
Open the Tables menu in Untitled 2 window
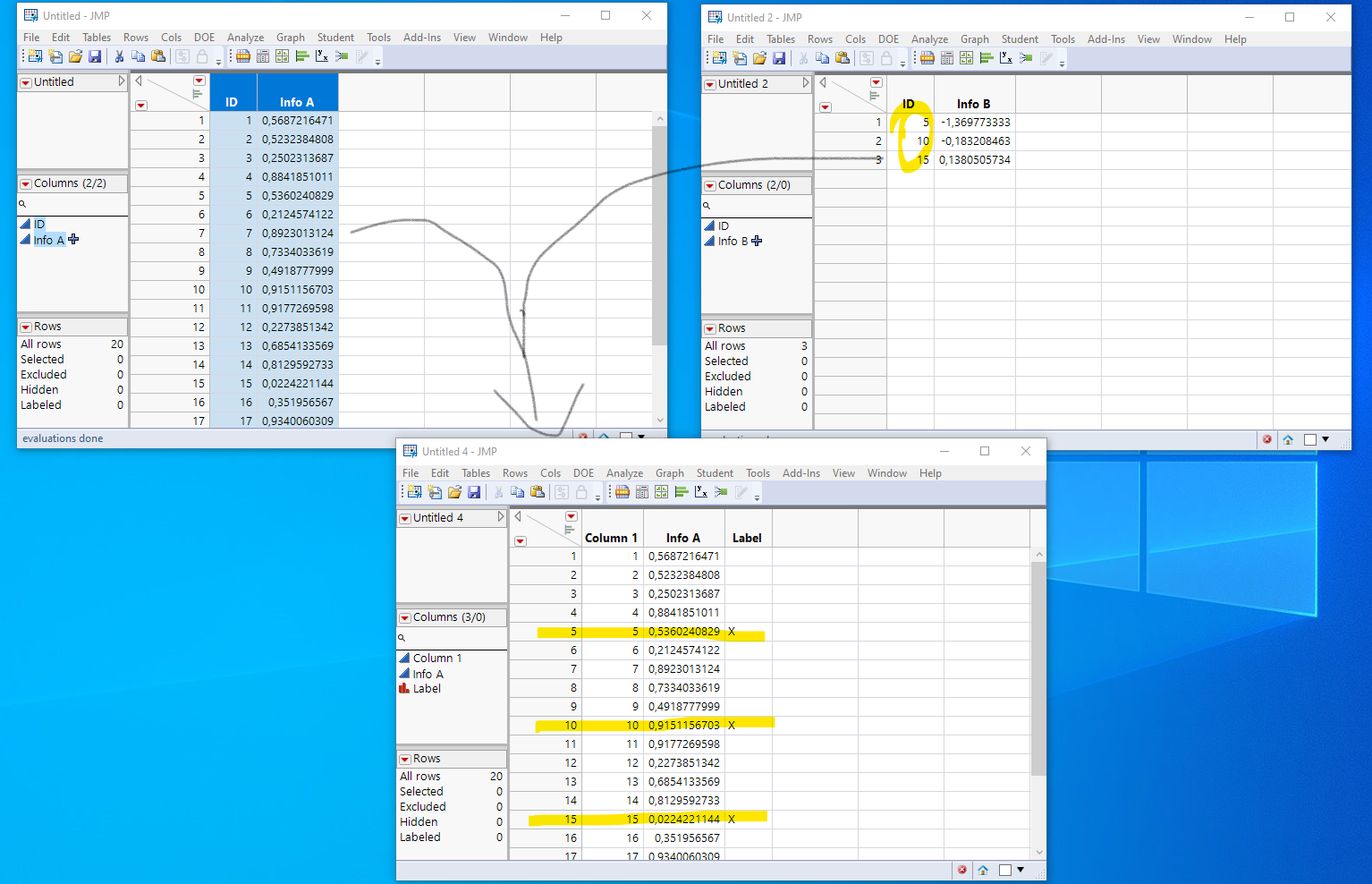tap(780, 39)
